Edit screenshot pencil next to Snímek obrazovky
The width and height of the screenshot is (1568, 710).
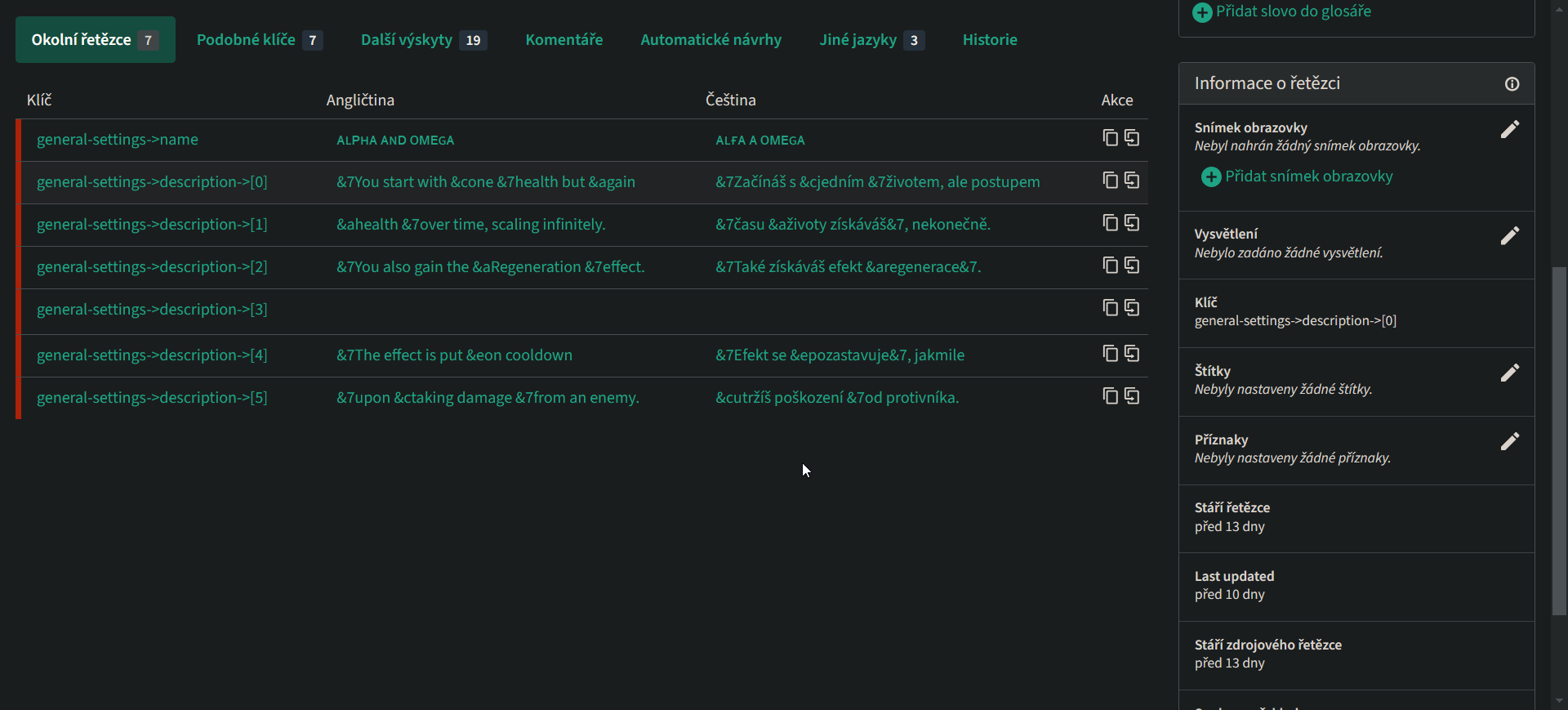[1510, 129]
